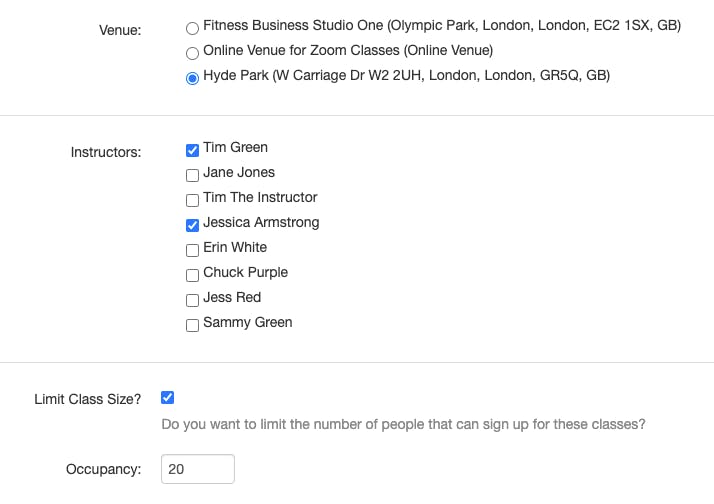Click the Occupancy input field
The height and width of the screenshot is (504, 714).
click(198, 469)
